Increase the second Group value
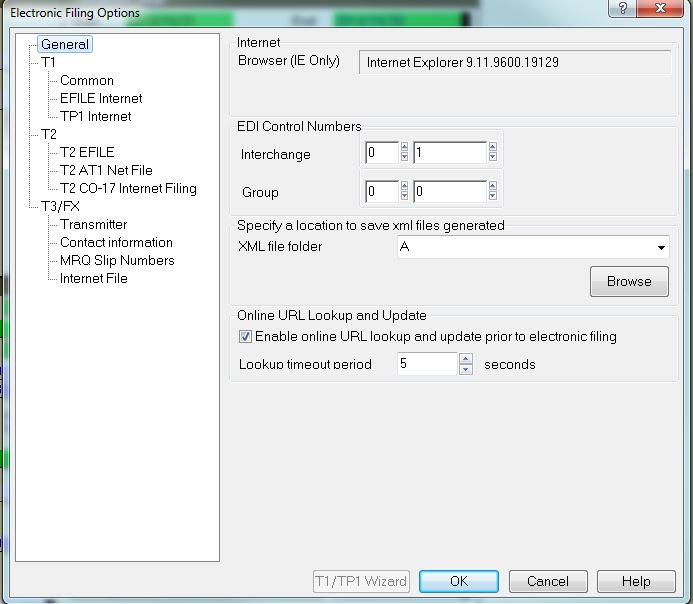The height and width of the screenshot is (604, 693). click(x=493, y=186)
